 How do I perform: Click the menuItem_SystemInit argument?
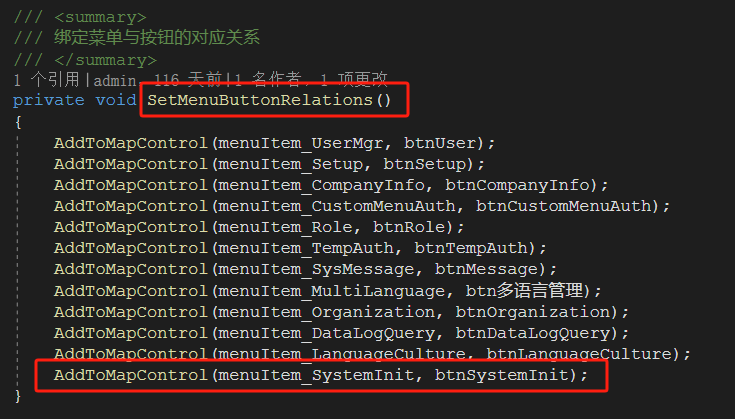click(316, 375)
